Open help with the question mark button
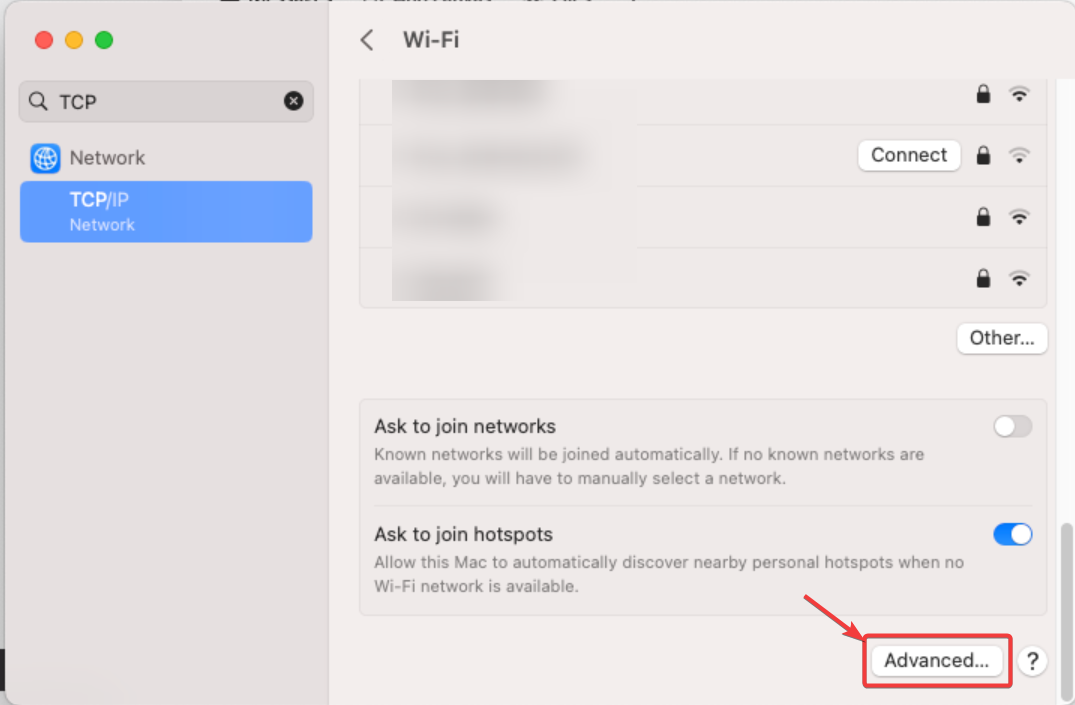1075x705 pixels. (1032, 661)
